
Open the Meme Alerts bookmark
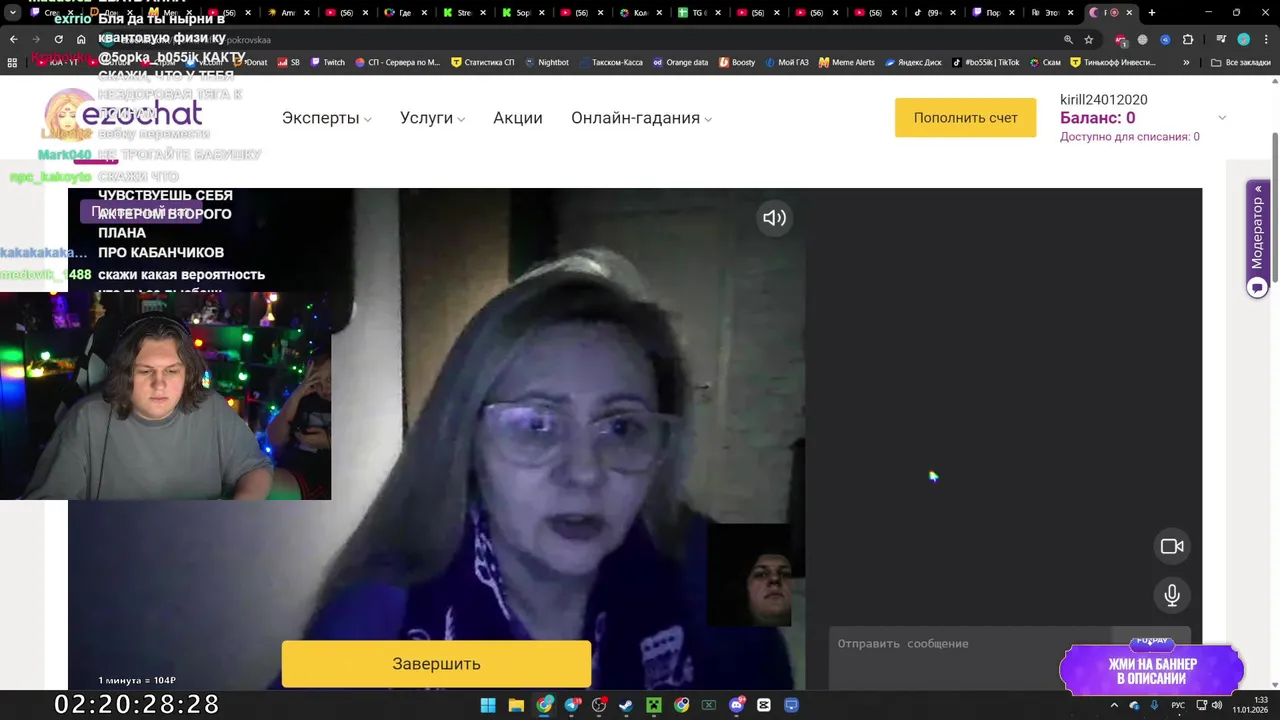click(x=846, y=62)
